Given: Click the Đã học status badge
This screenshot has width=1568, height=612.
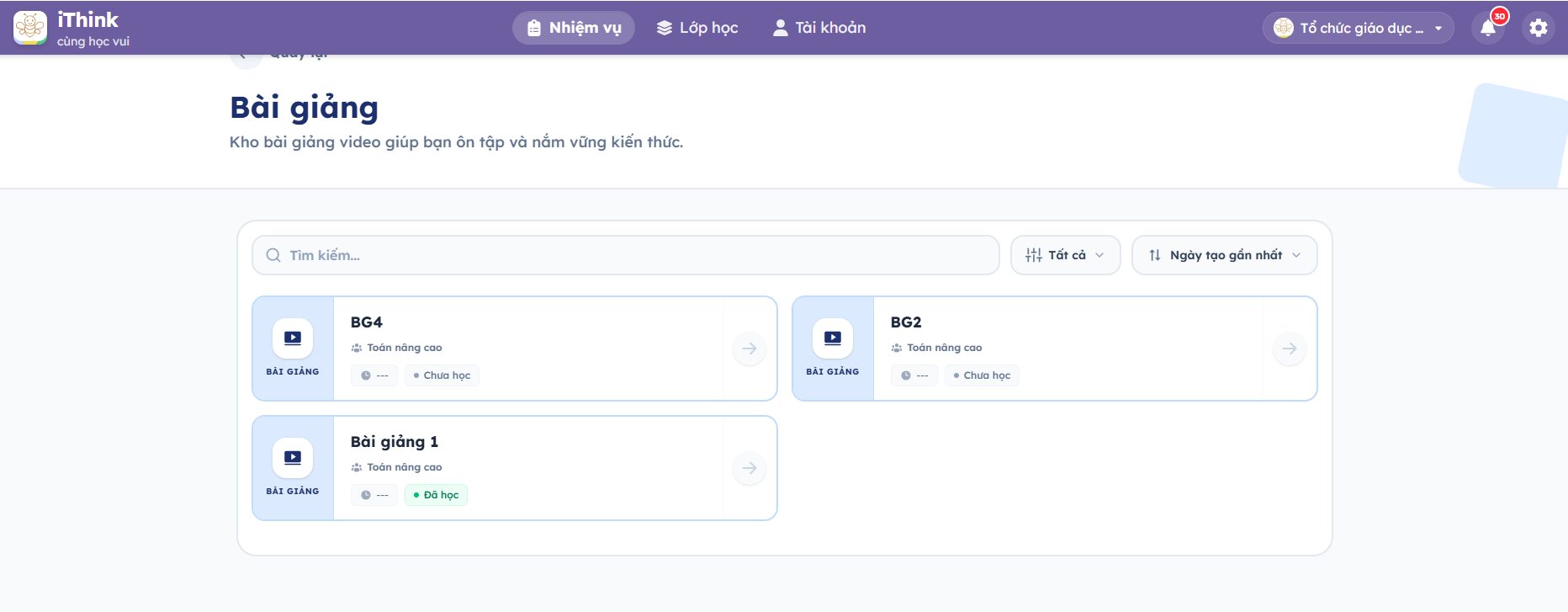Looking at the screenshot, I should coord(436,495).
